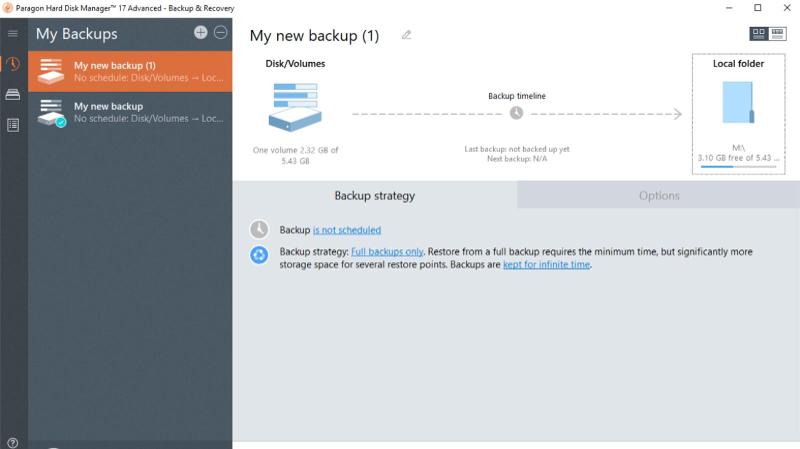Viewport: 800px width, 449px height.
Task: Open the Help question mark icon
Action: (13, 443)
